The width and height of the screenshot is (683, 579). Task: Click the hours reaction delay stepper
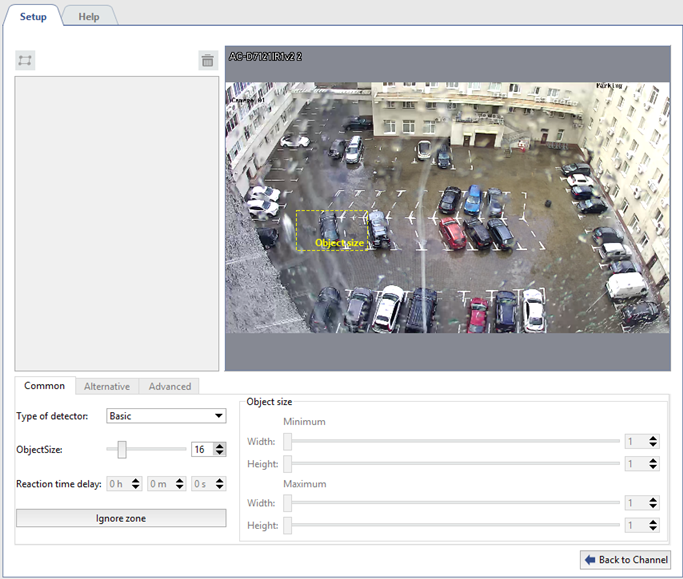tap(136, 484)
